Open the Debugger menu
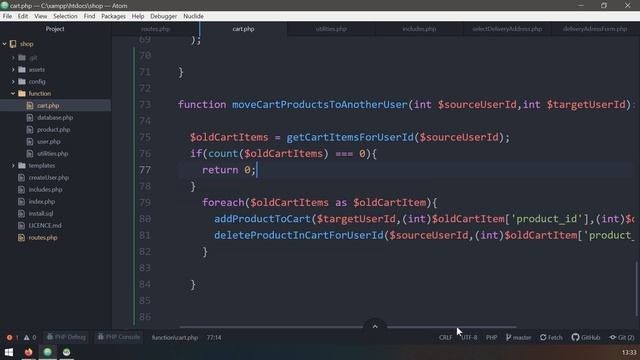Image resolution: width=640 pixels, height=360 pixels. point(163,16)
